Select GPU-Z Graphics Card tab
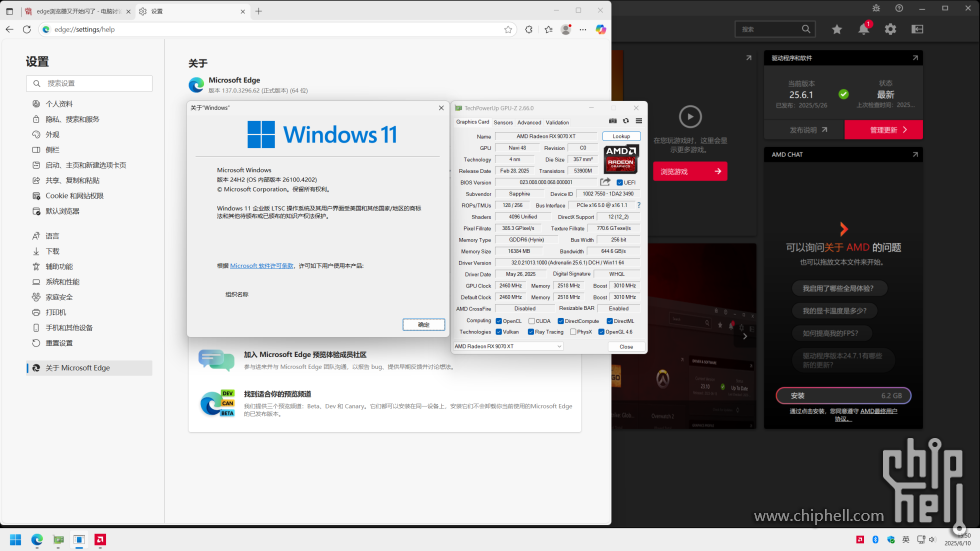 pos(472,122)
